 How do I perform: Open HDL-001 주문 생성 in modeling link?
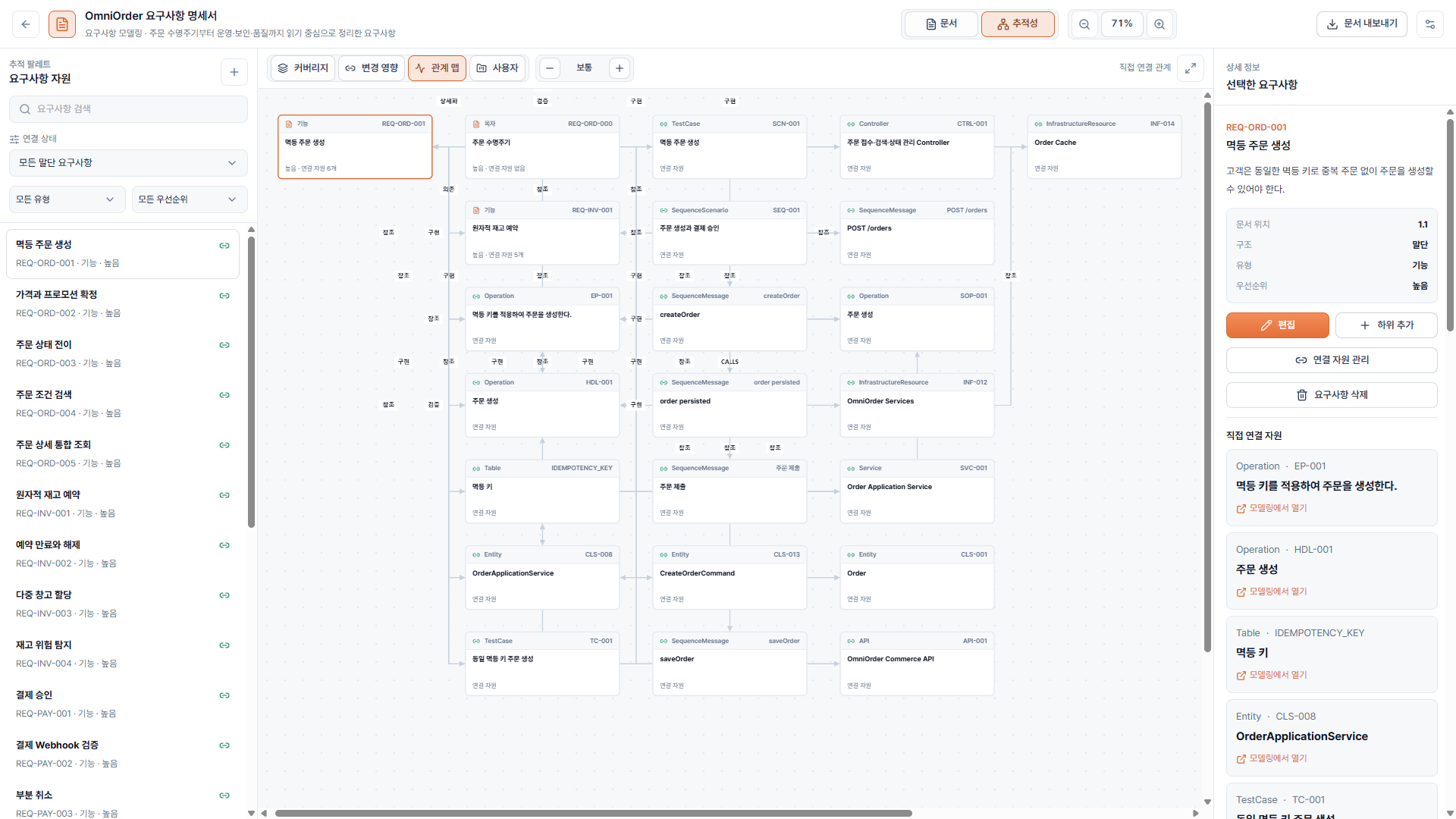[x=1272, y=592]
